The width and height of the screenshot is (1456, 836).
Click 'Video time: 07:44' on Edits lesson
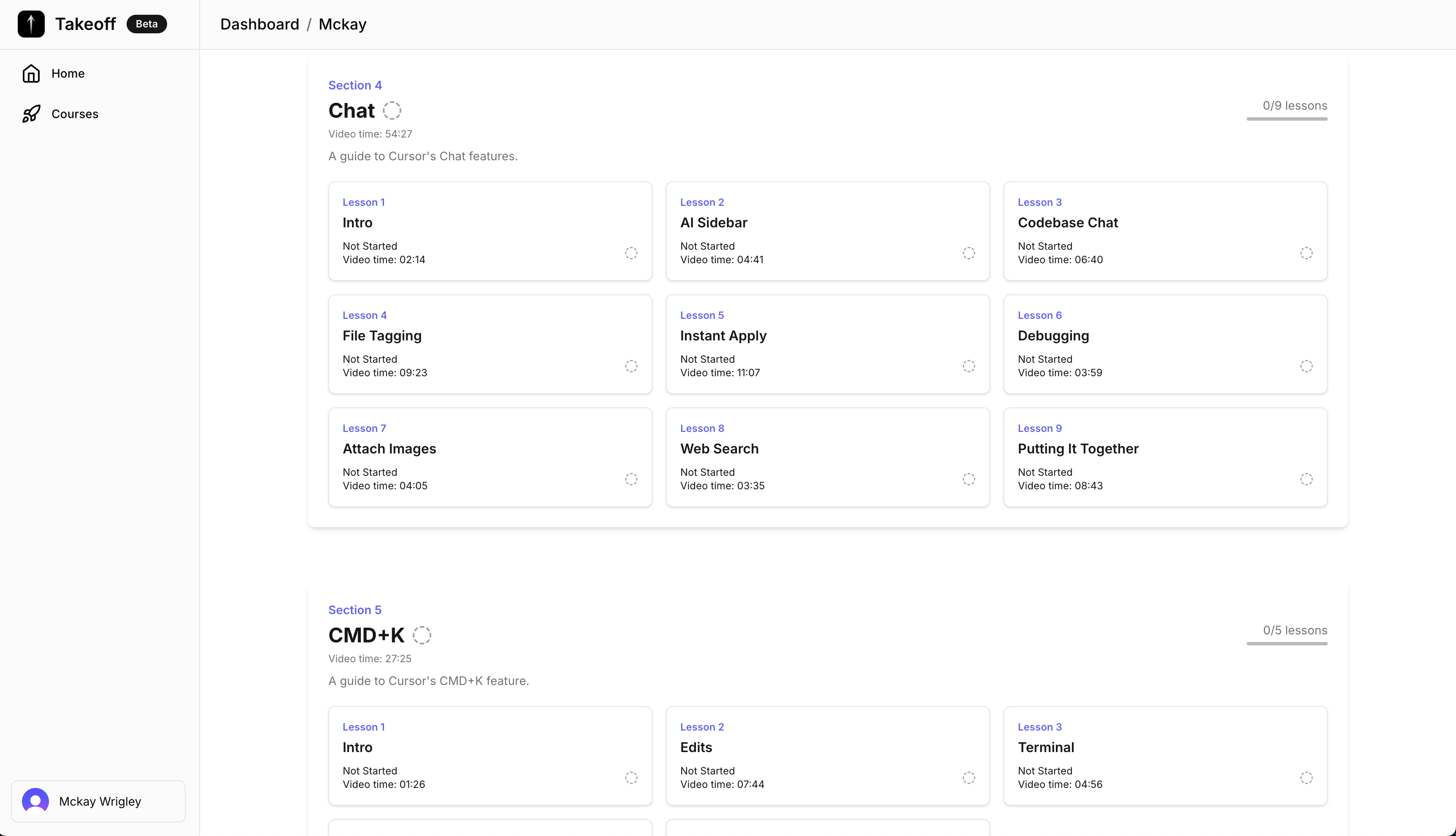click(722, 785)
